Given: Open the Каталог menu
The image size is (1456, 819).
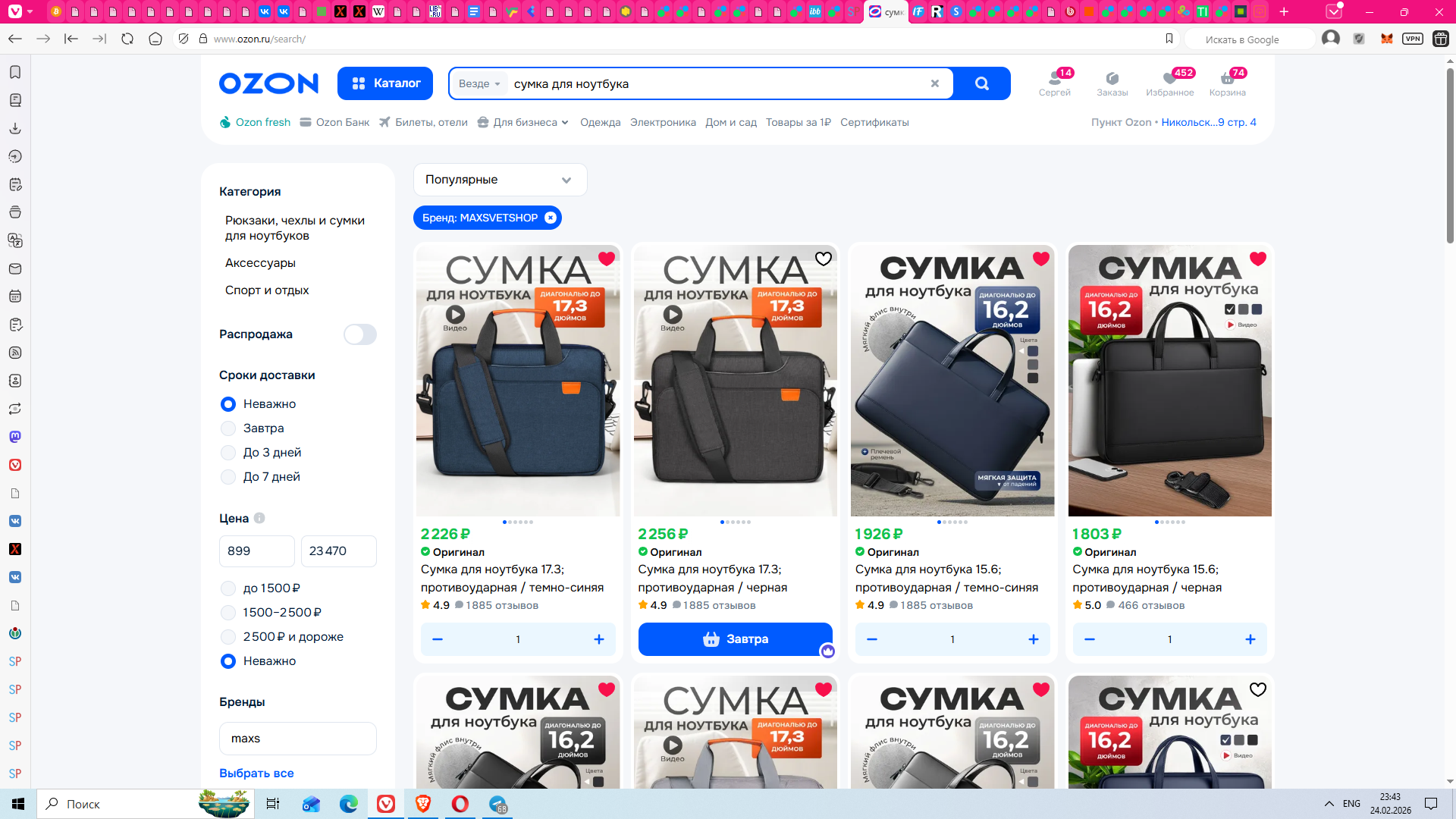Looking at the screenshot, I should 385,83.
